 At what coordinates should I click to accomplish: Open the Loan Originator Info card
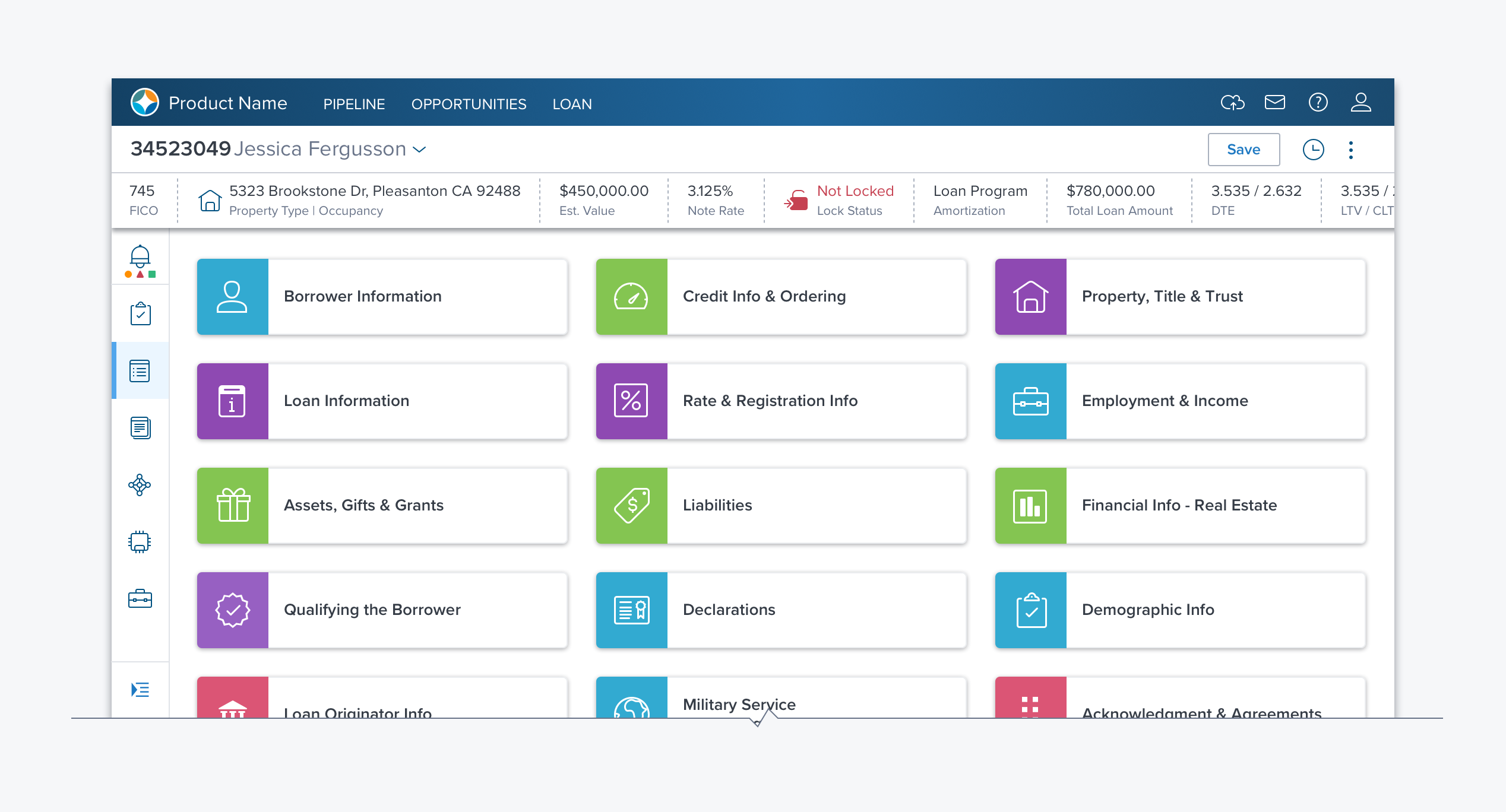(x=382, y=697)
